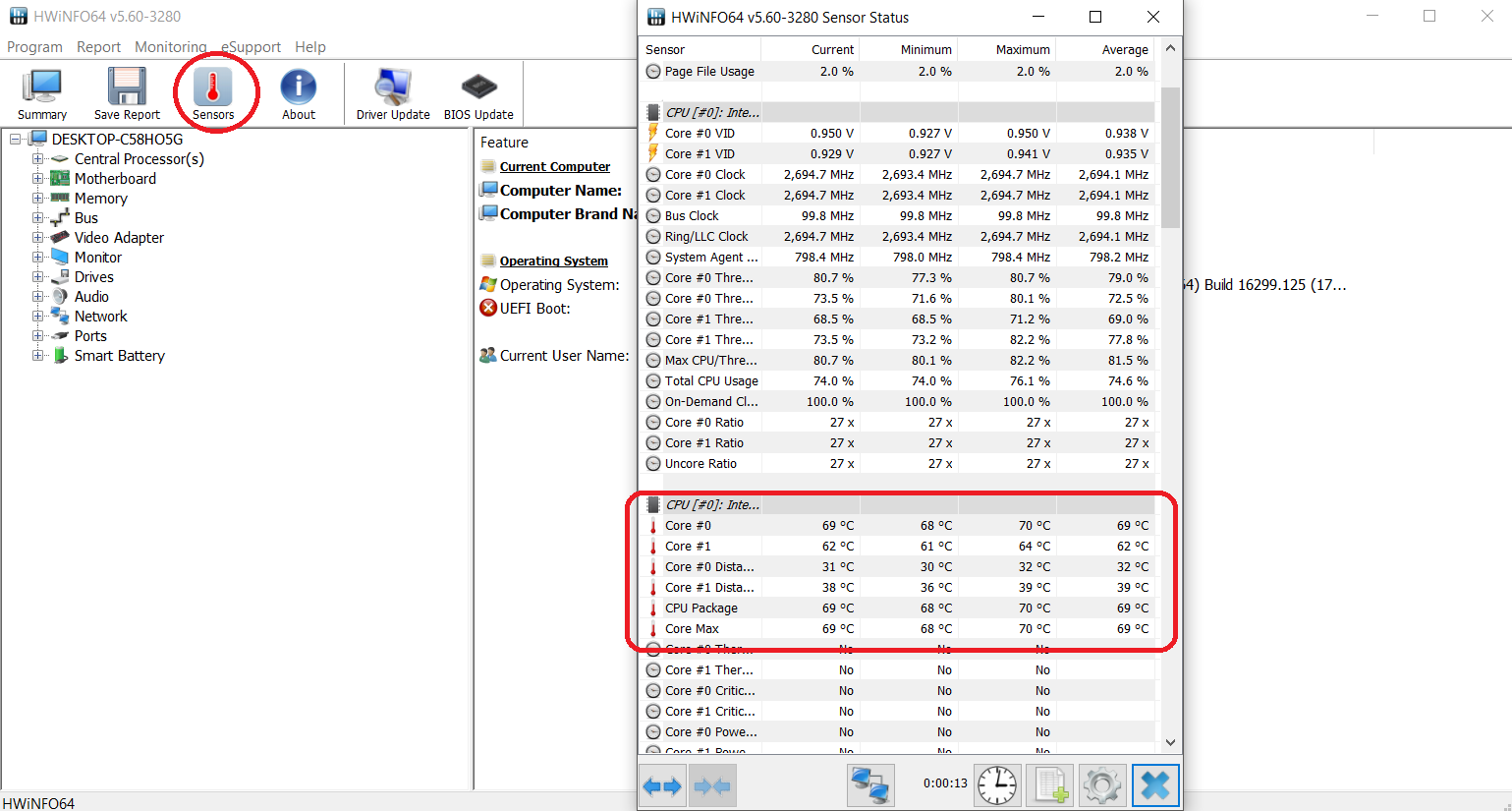Image resolution: width=1512 pixels, height=811 pixels.
Task: Click the Save Report floppy icon
Action: [127, 93]
